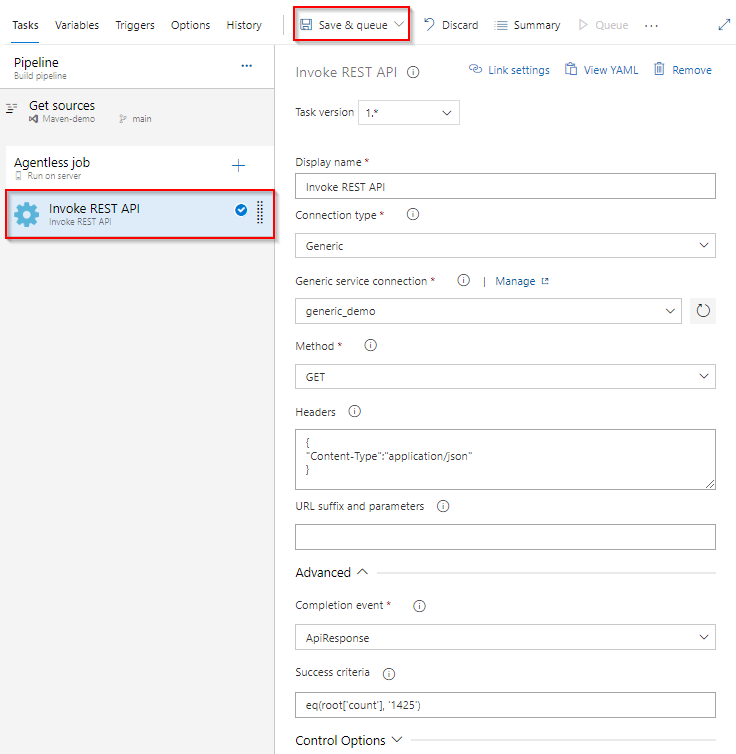Show Completion event info tooltip
Screen dimensions: 736x754
[419, 606]
